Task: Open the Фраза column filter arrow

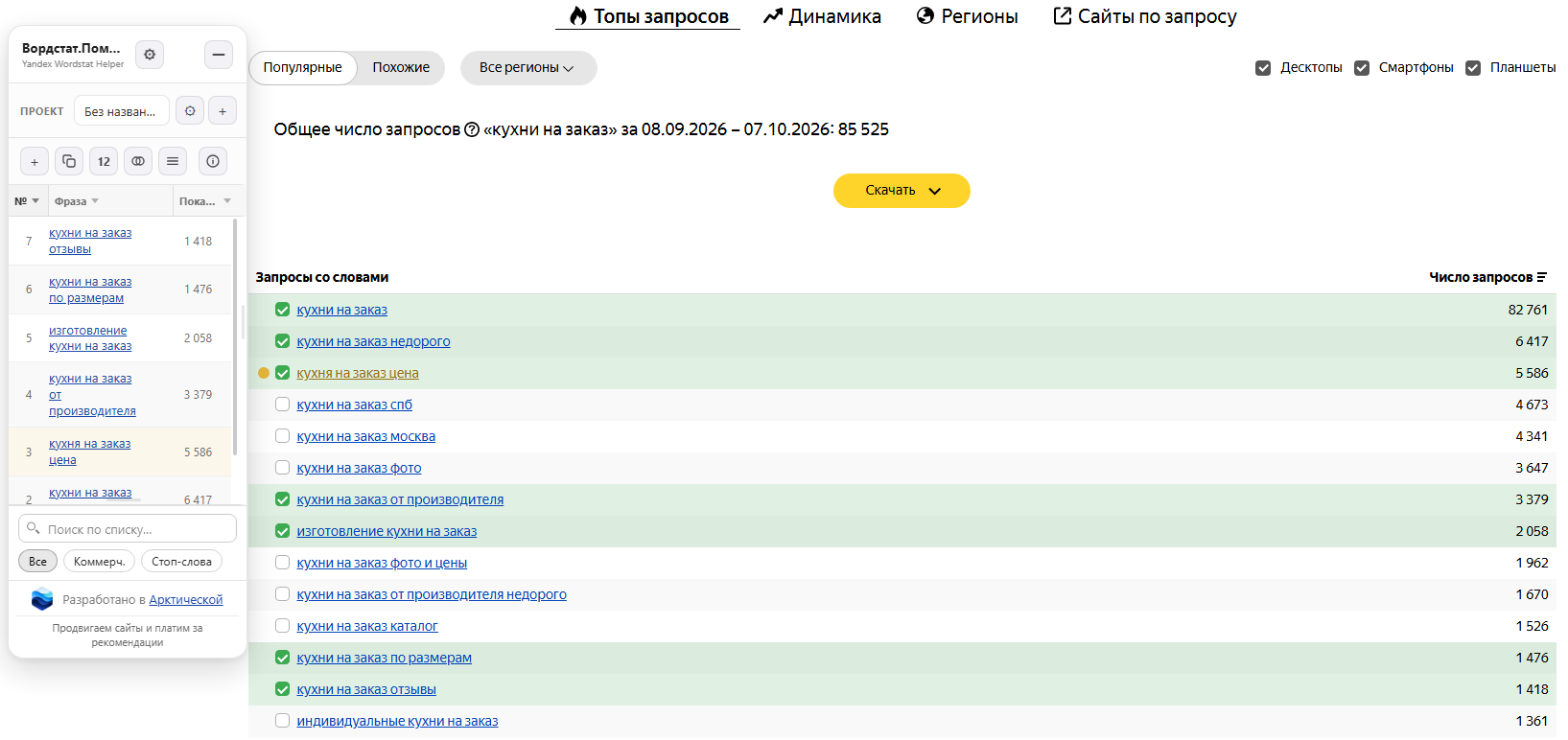Action: click(x=95, y=201)
